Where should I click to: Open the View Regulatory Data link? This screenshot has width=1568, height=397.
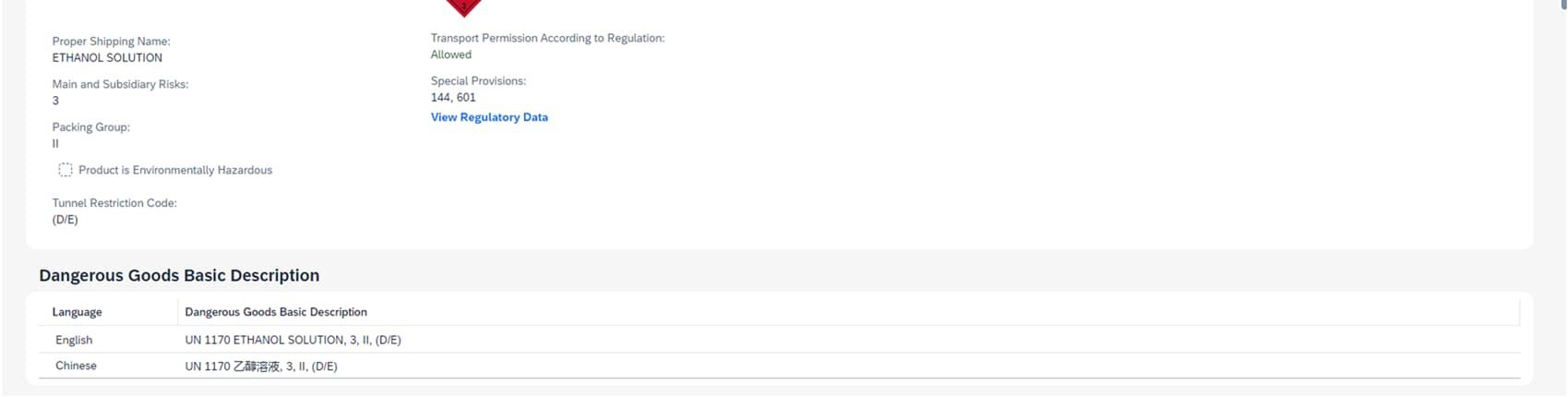pos(489,117)
